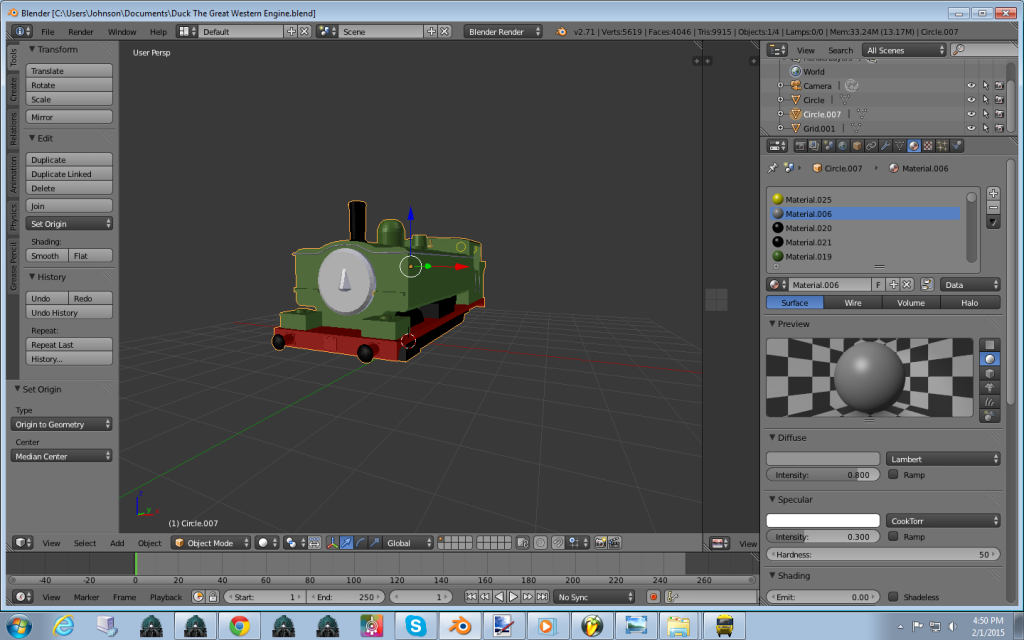Toggle selectability of the Circle object
1024x640 pixels.
pos(985,100)
